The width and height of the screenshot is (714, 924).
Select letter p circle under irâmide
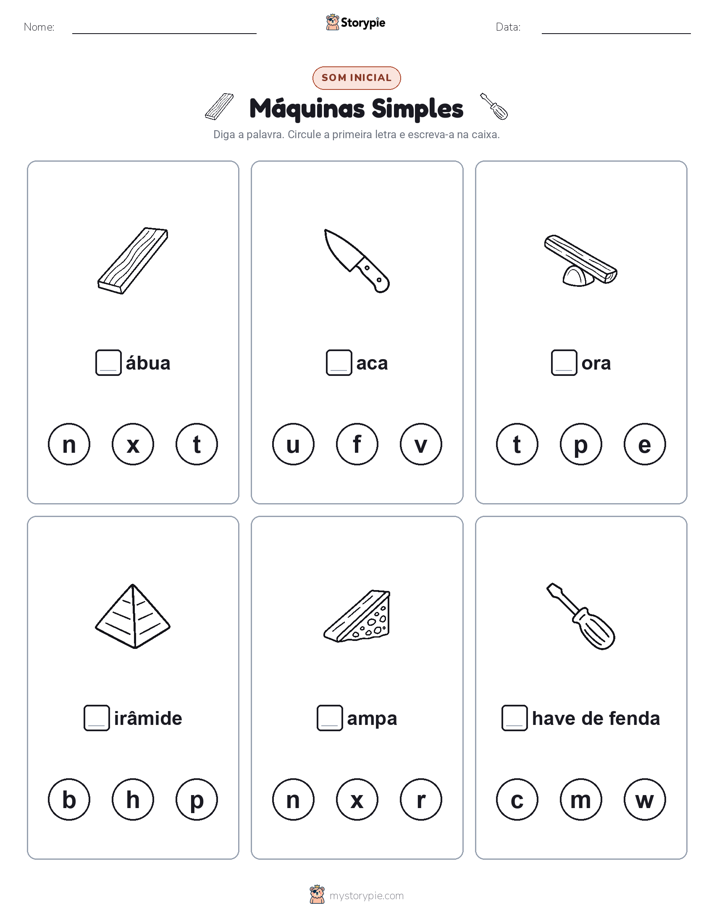[x=197, y=800]
